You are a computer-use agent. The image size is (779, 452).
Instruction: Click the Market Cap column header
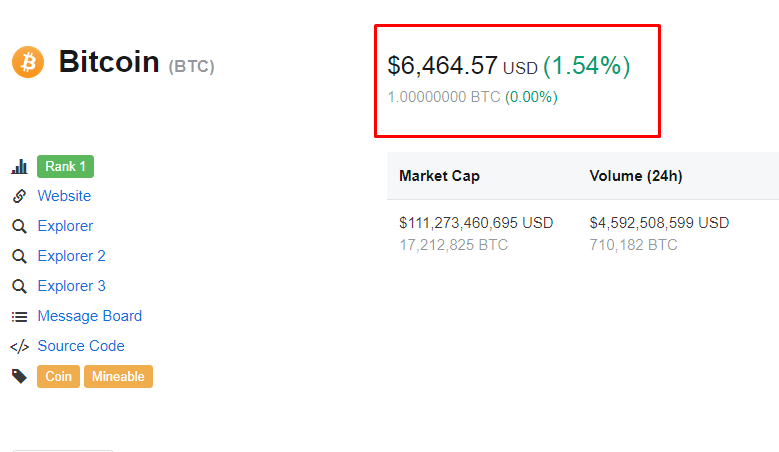tap(440, 176)
